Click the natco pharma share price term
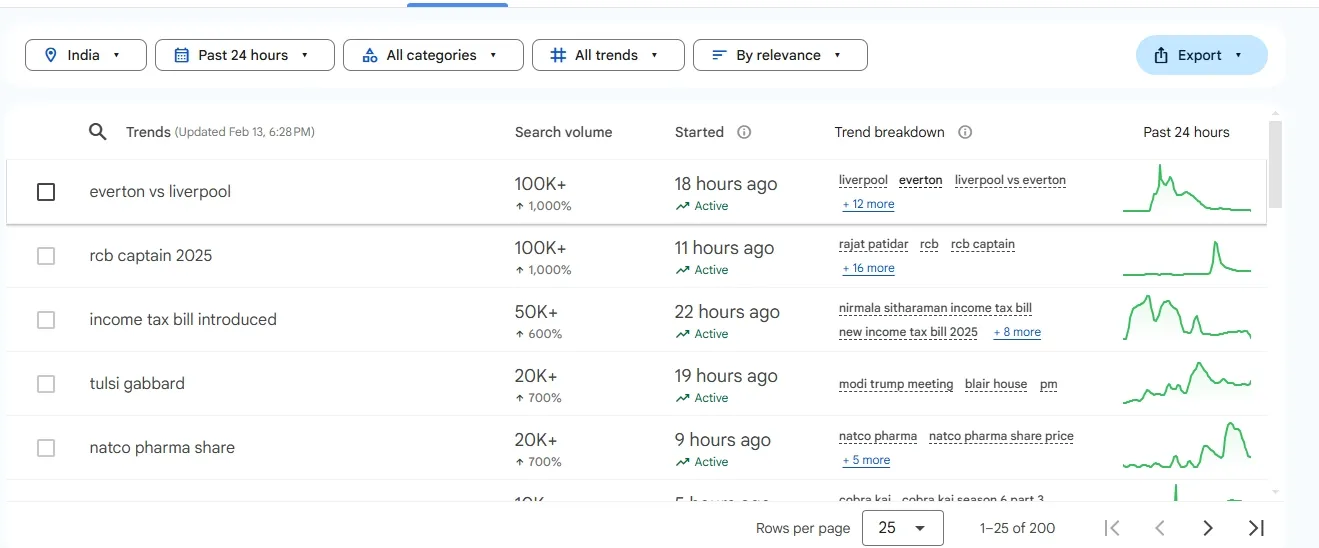 pyautogui.click(x=1001, y=437)
